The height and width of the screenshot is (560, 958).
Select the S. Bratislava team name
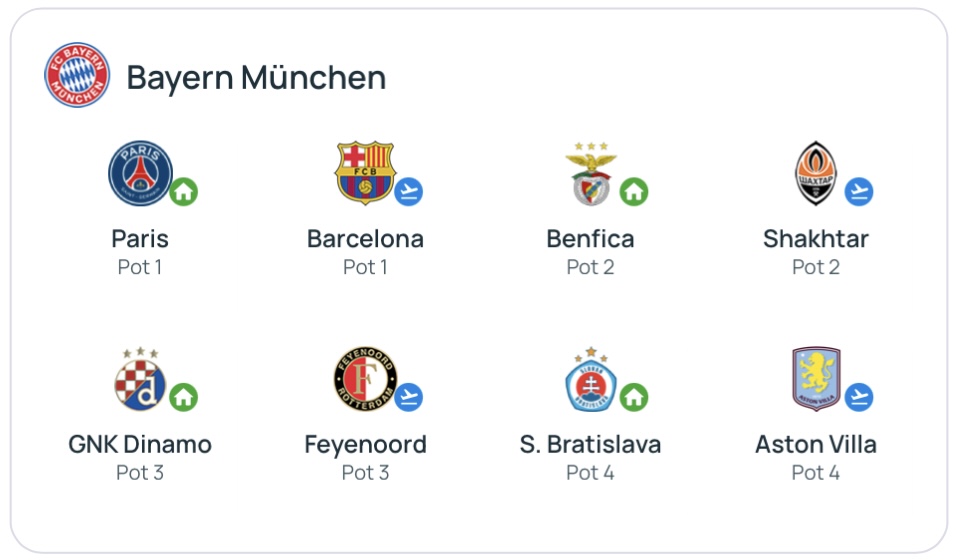click(590, 445)
